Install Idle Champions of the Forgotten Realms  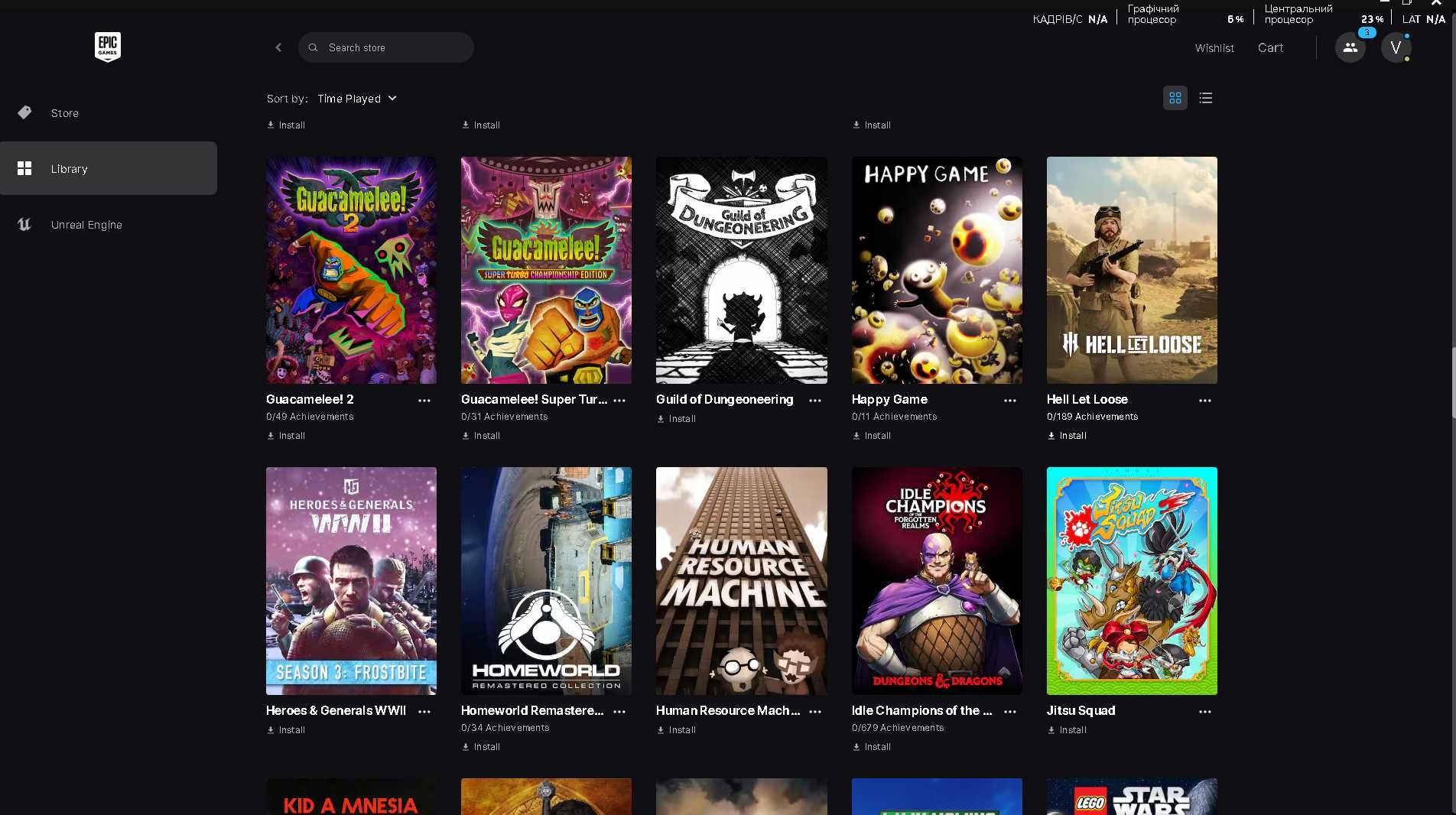[x=872, y=747]
